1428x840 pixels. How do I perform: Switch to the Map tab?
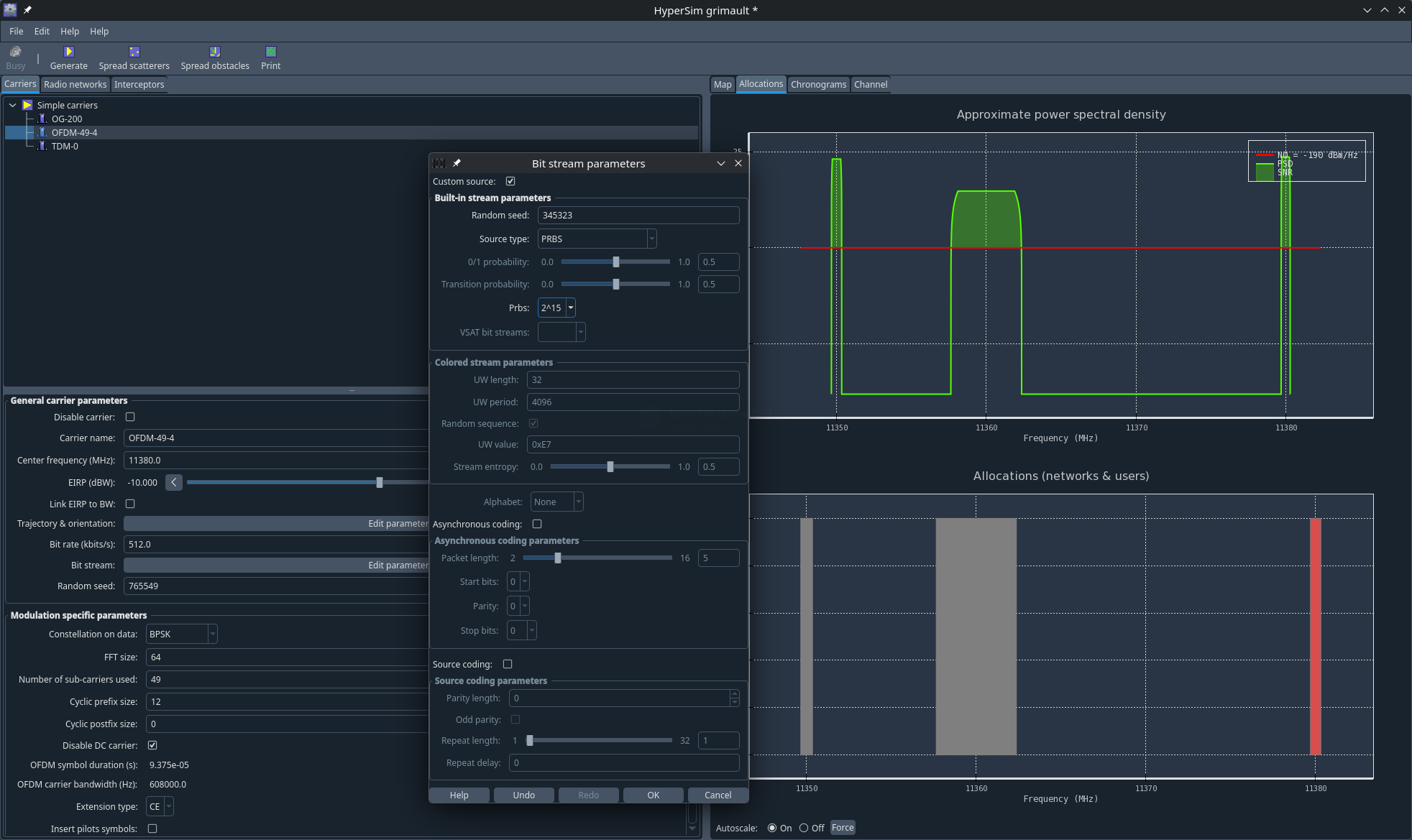[x=722, y=85]
